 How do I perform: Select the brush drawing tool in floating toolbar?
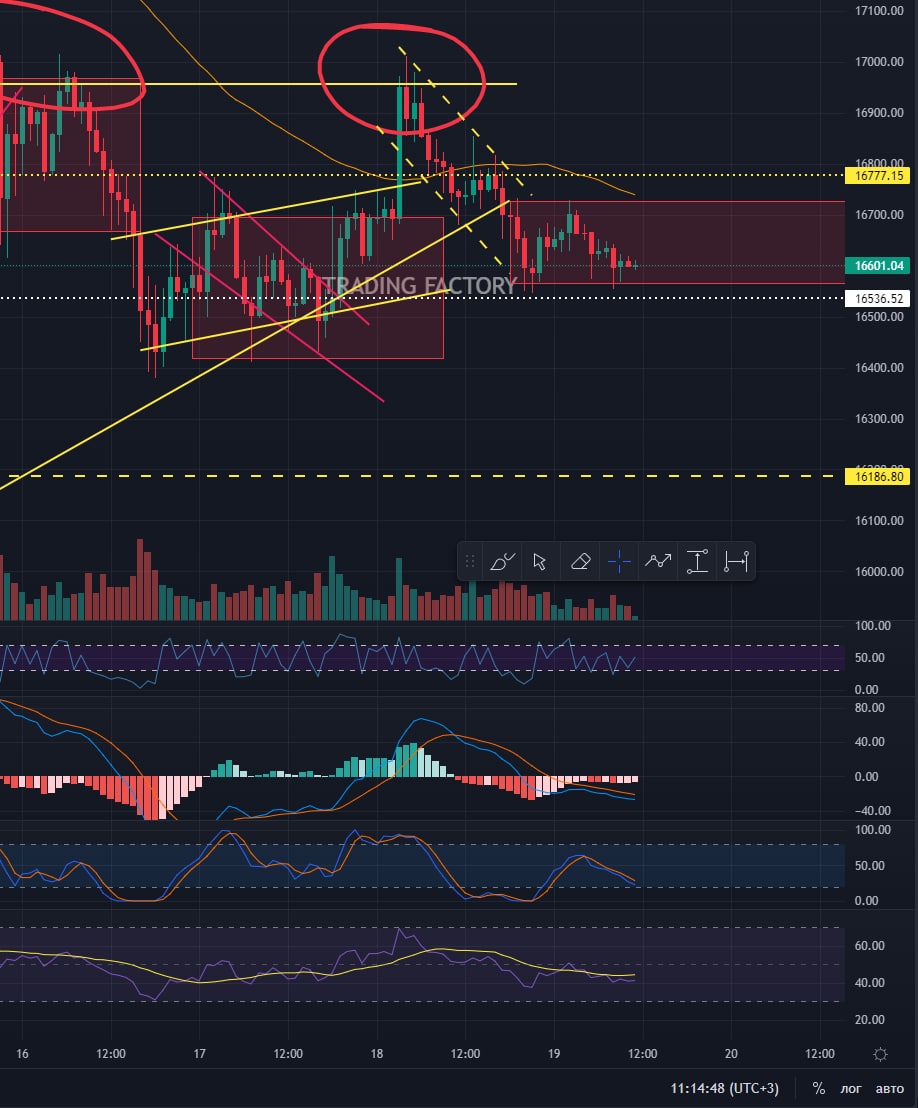[x=502, y=562]
